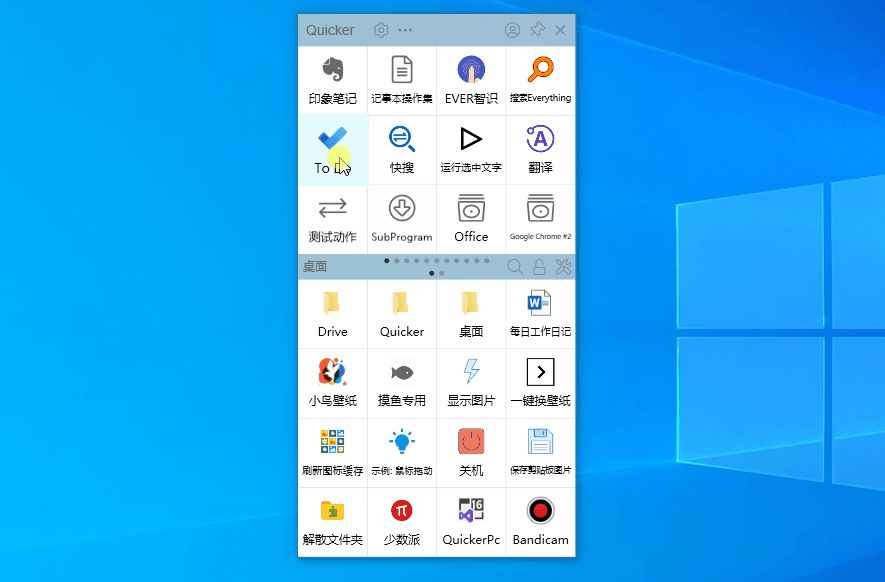The height and width of the screenshot is (582, 885).
Task: Run the EVER智识 action
Action: 471,81
